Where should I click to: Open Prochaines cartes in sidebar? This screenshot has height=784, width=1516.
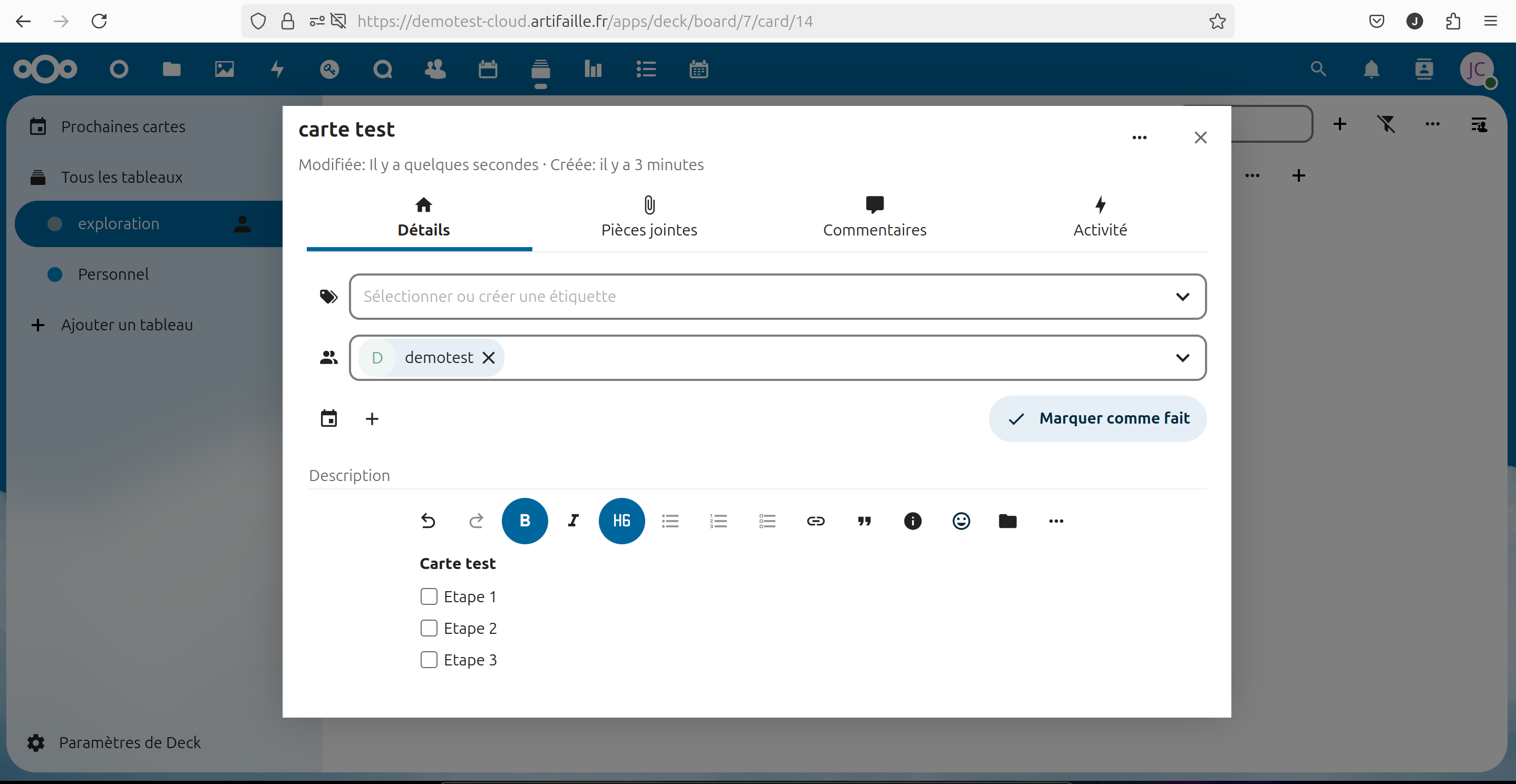point(122,126)
